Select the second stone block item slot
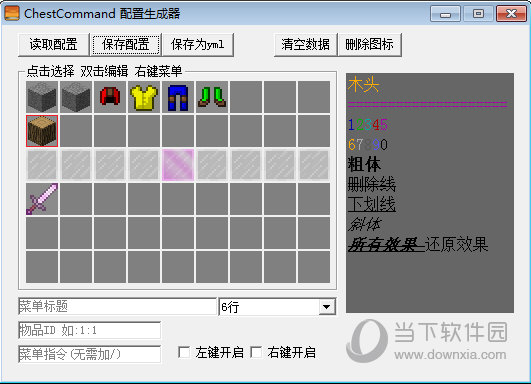 [x=76, y=97]
